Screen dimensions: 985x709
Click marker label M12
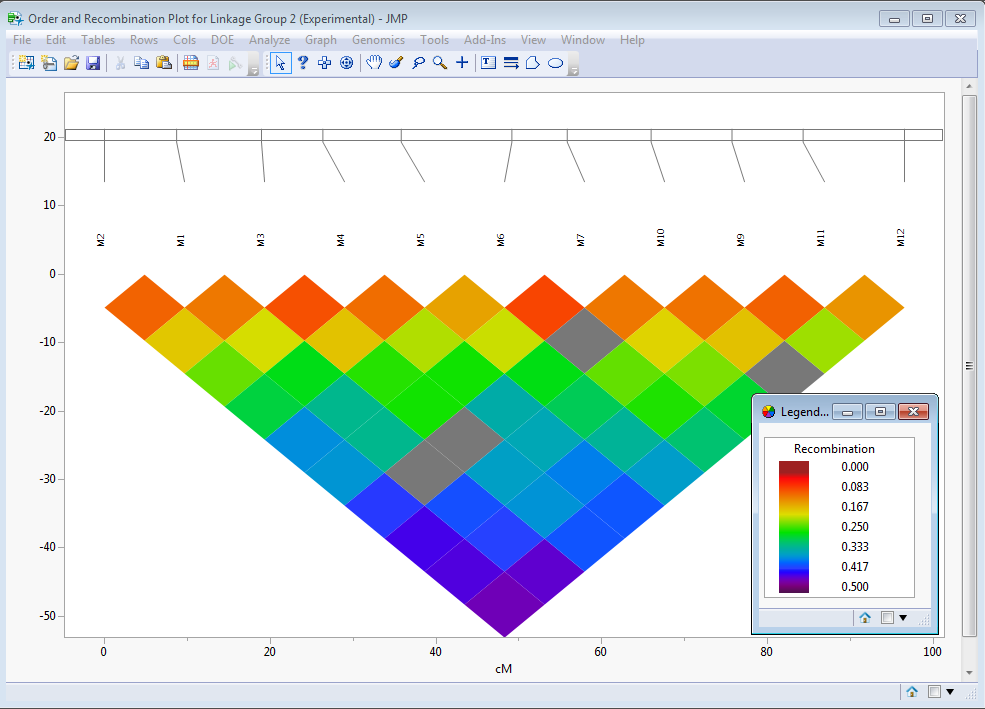coord(900,237)
